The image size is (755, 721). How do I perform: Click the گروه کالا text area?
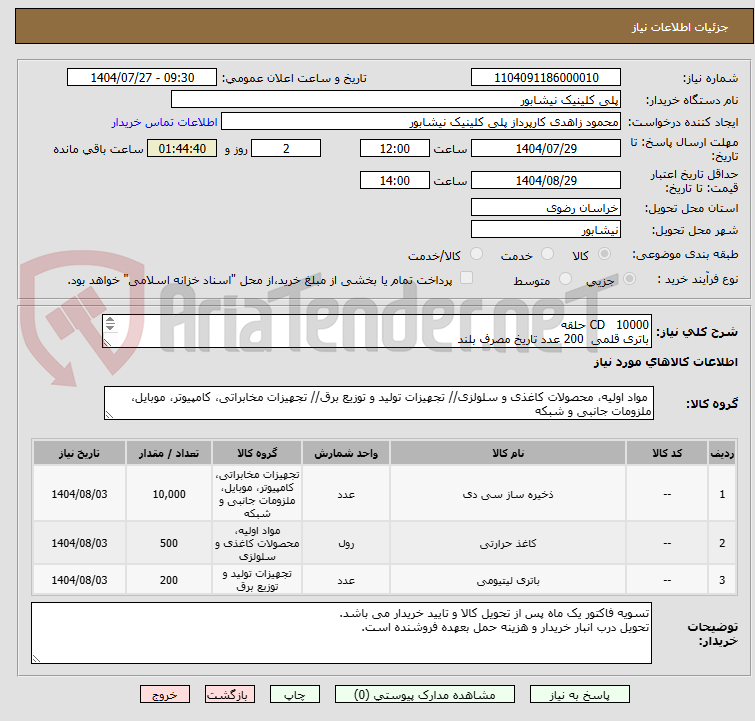(x=379, y=403)
